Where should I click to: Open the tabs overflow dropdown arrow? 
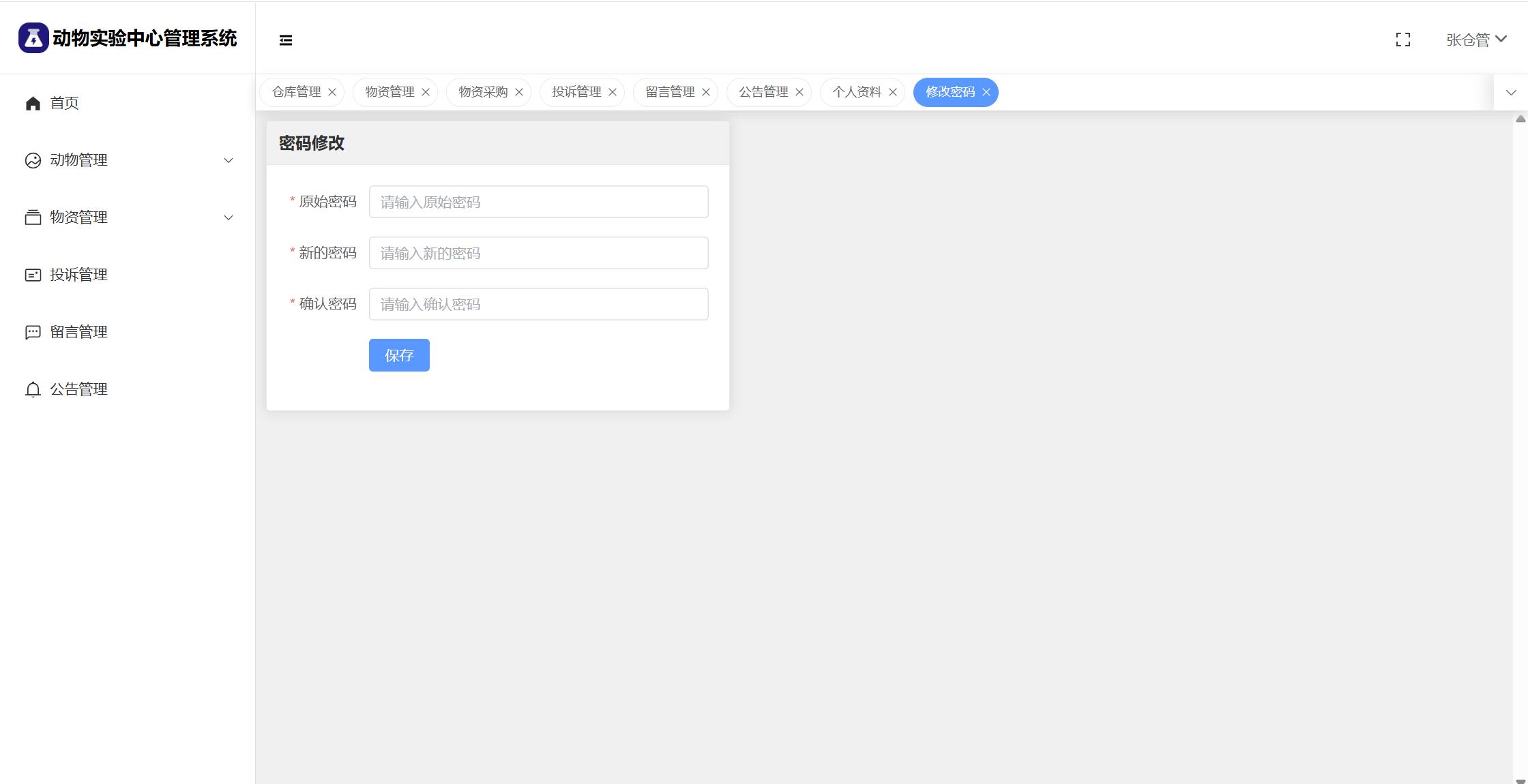click(x=1511, y=92)
